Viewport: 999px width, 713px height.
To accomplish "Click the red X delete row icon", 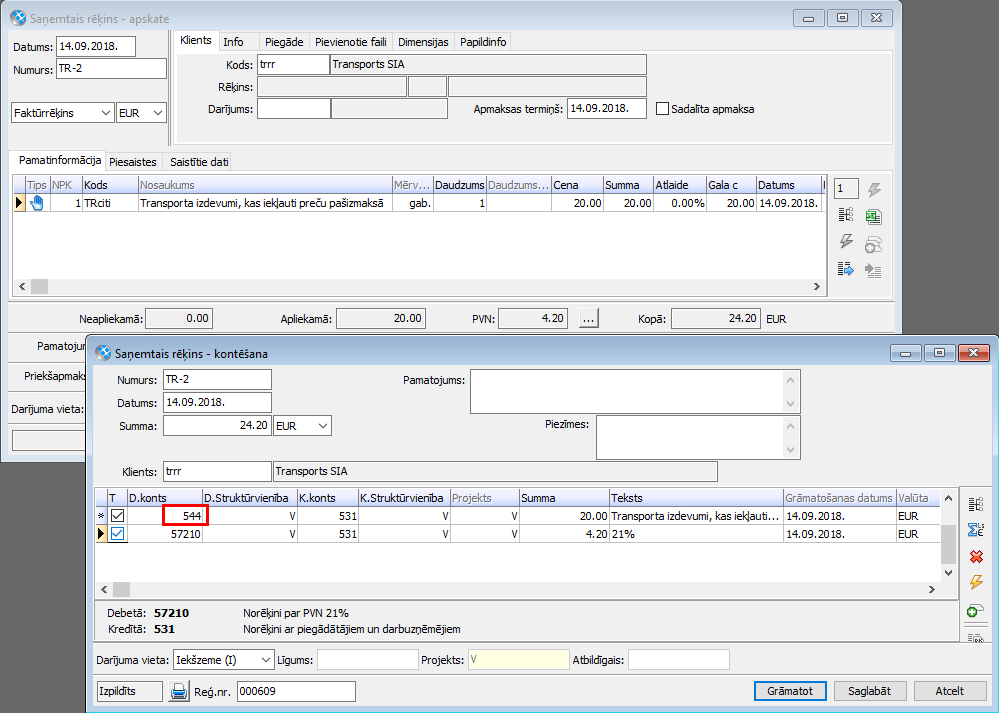I will pos(976,556).
